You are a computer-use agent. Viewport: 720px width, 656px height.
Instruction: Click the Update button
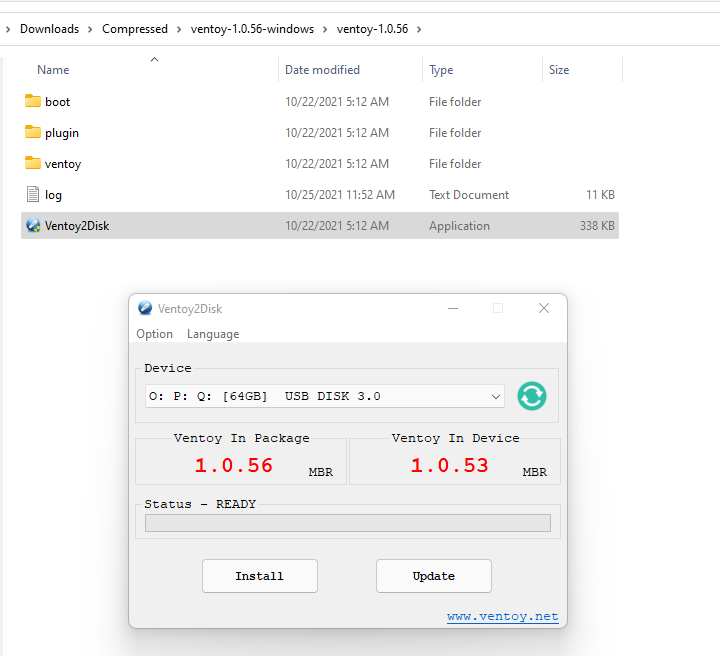434,576
